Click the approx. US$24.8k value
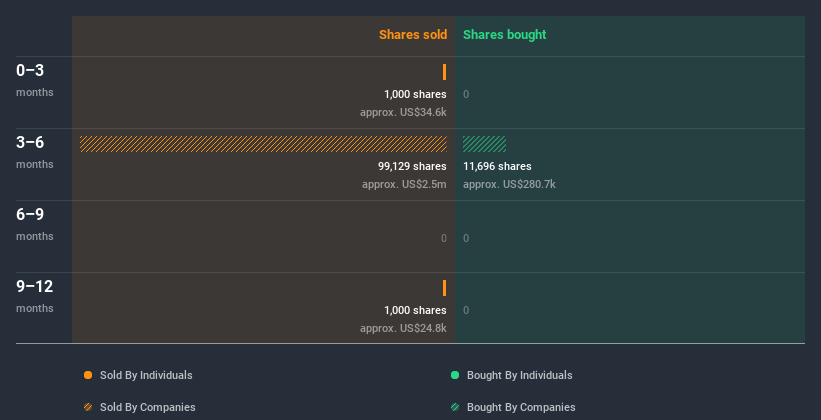 click(403, 328)
